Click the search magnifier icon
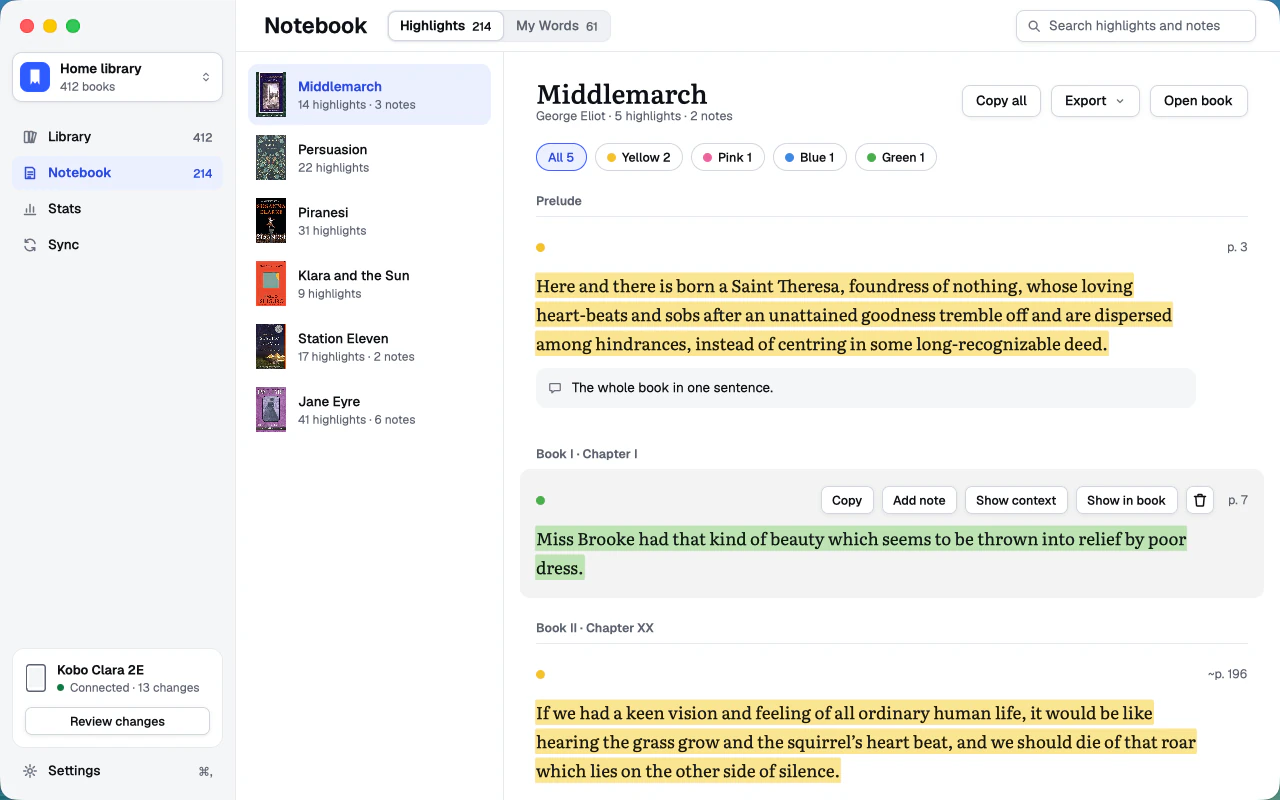 click(x=1034, y=26)
